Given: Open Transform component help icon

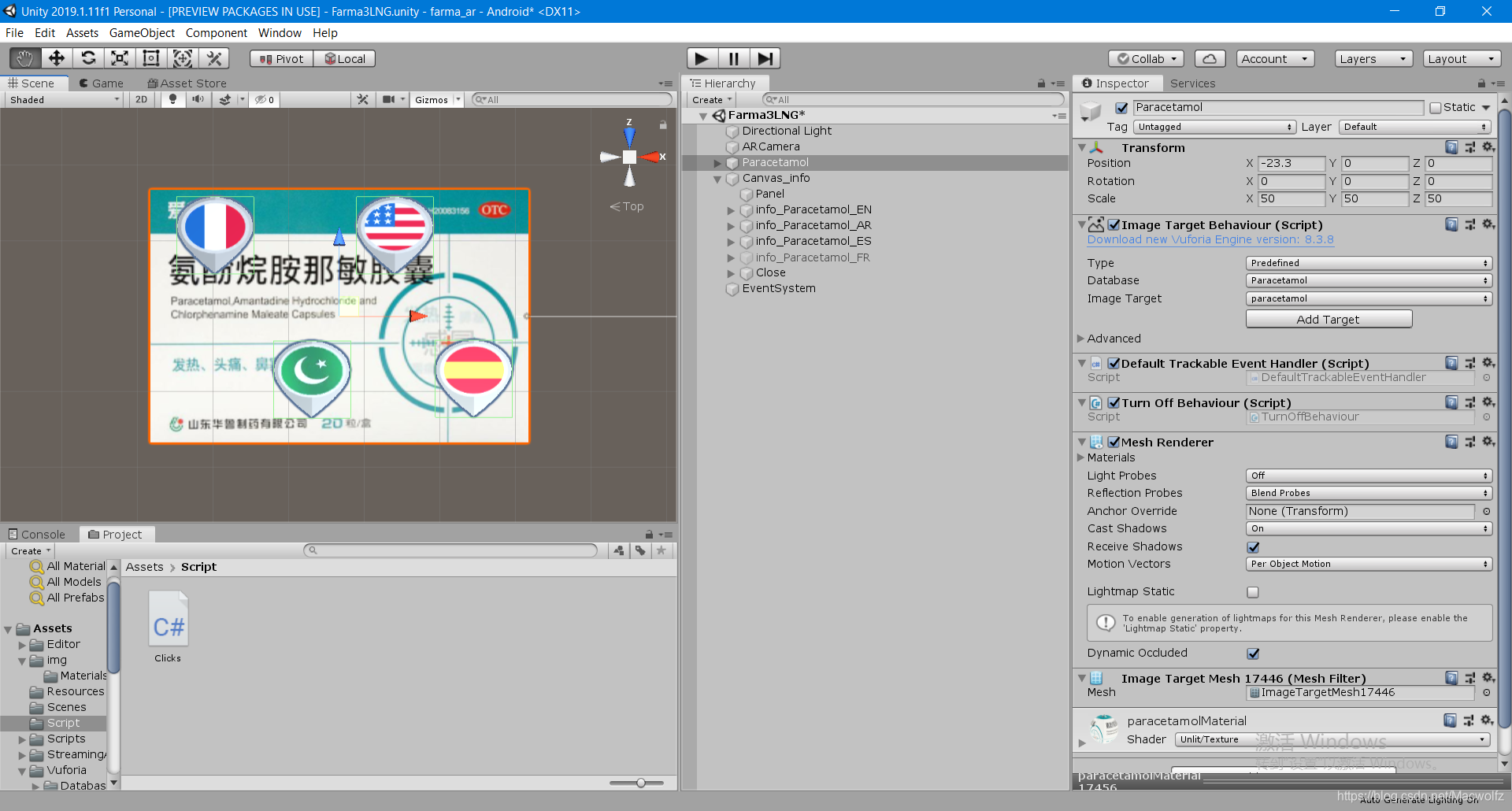Looking at the screenshot, I should 1451,147.
